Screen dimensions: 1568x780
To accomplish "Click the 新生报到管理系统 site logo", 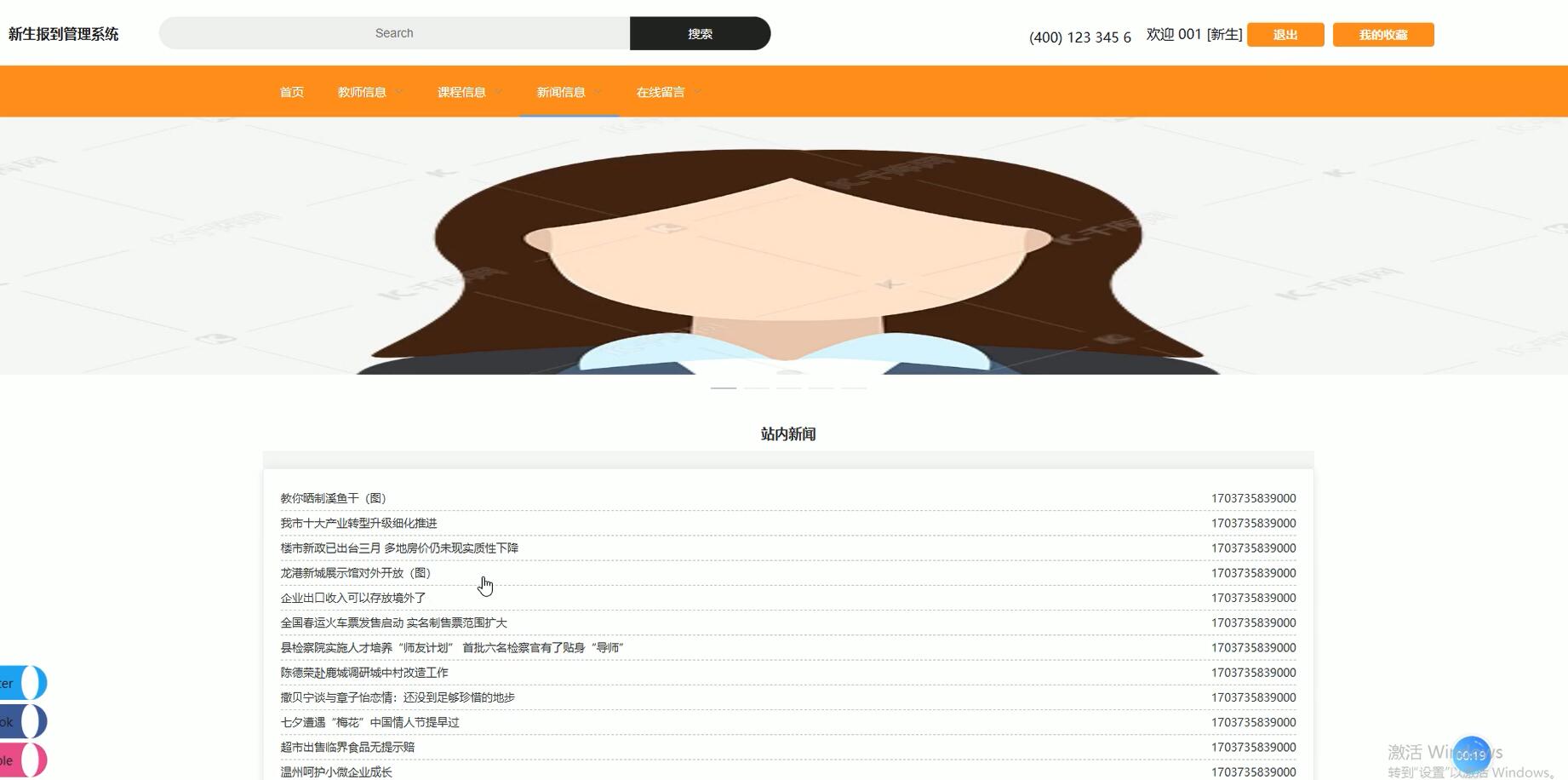I will pyautogui.click(x=64, y=33).
